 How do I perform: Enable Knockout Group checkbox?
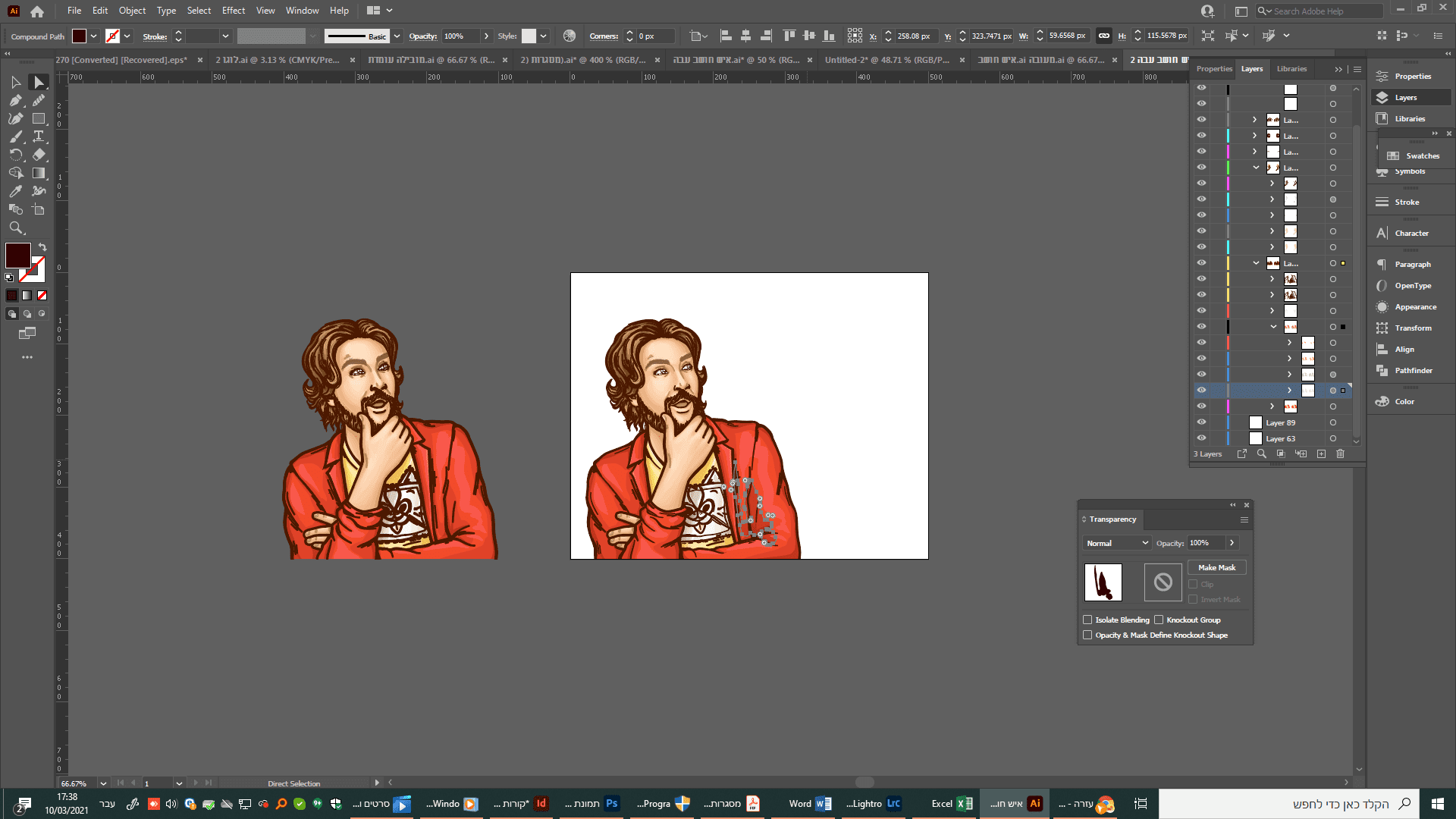click(1159, 620)
